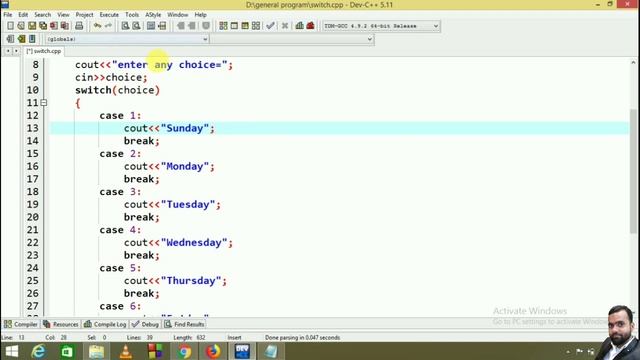Open the Help menu
Image resolution: width=640 pixels, height=360 pixels.
(x=200, y=15)
